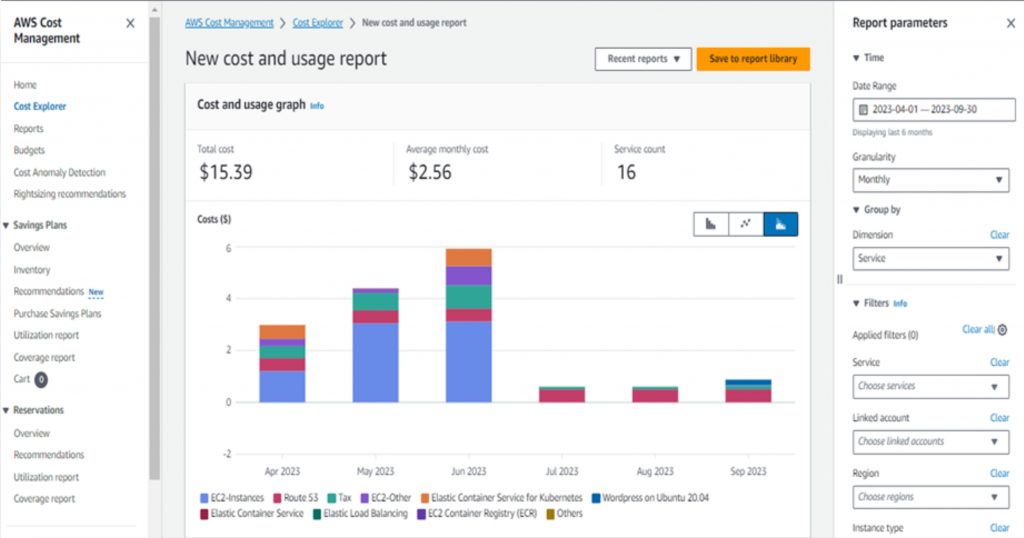Open the Dimension Service dropdown
1024x538 pixels.
(931, 259)
